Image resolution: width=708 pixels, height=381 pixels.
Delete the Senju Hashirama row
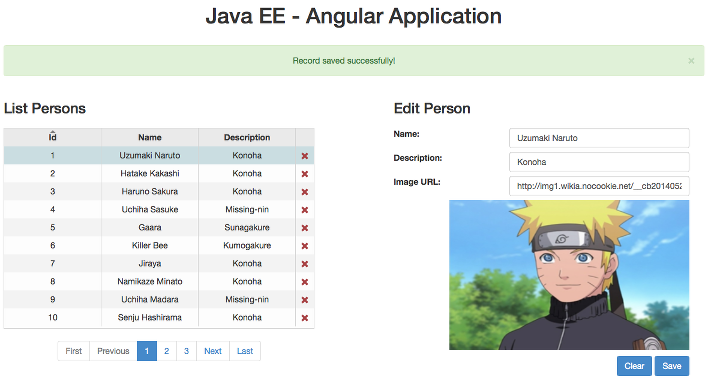pyautogui.click(x=305, y=318)
